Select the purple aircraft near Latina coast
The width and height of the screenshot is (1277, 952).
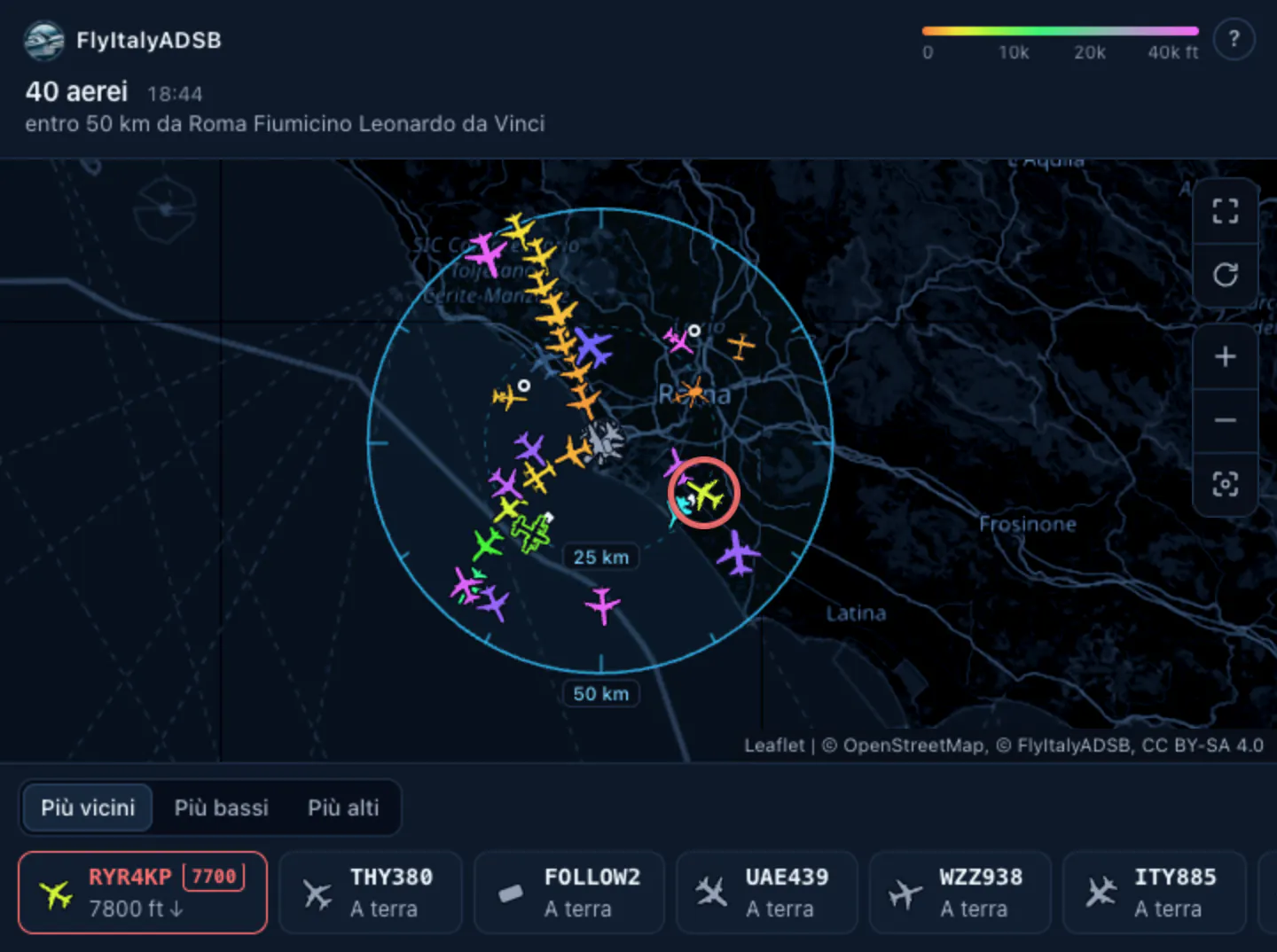pos(738,554)
